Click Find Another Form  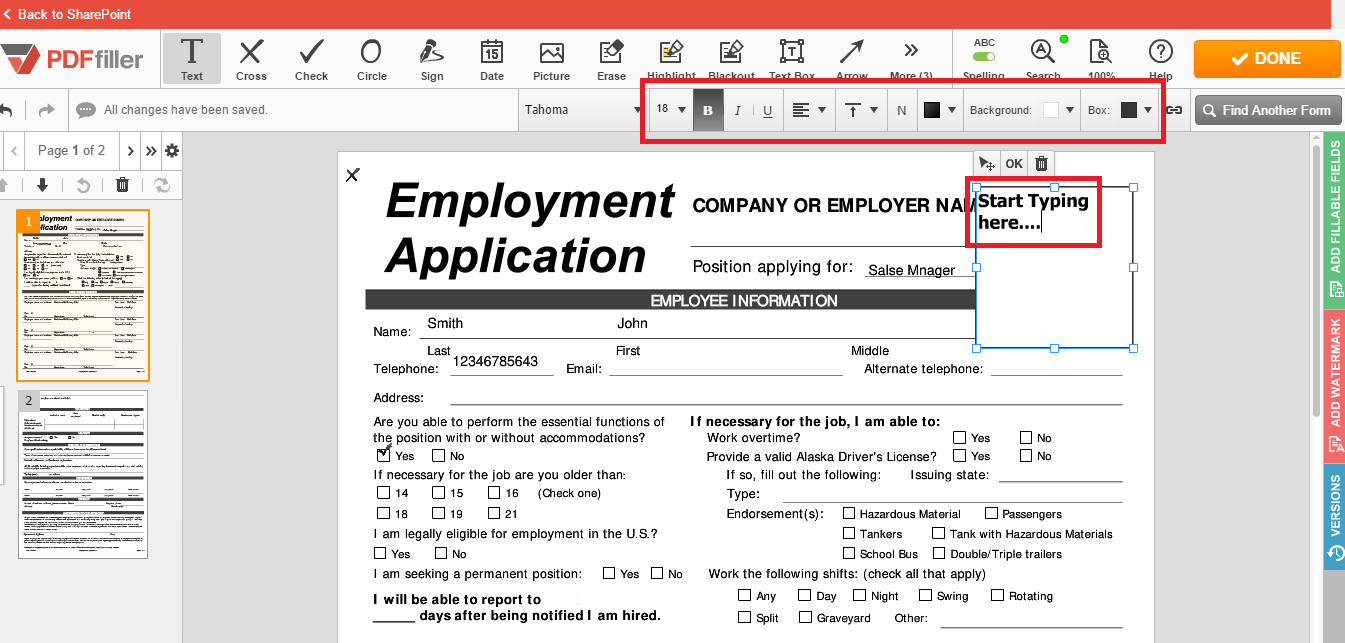pyautogui.click(x=1267, y=110)
